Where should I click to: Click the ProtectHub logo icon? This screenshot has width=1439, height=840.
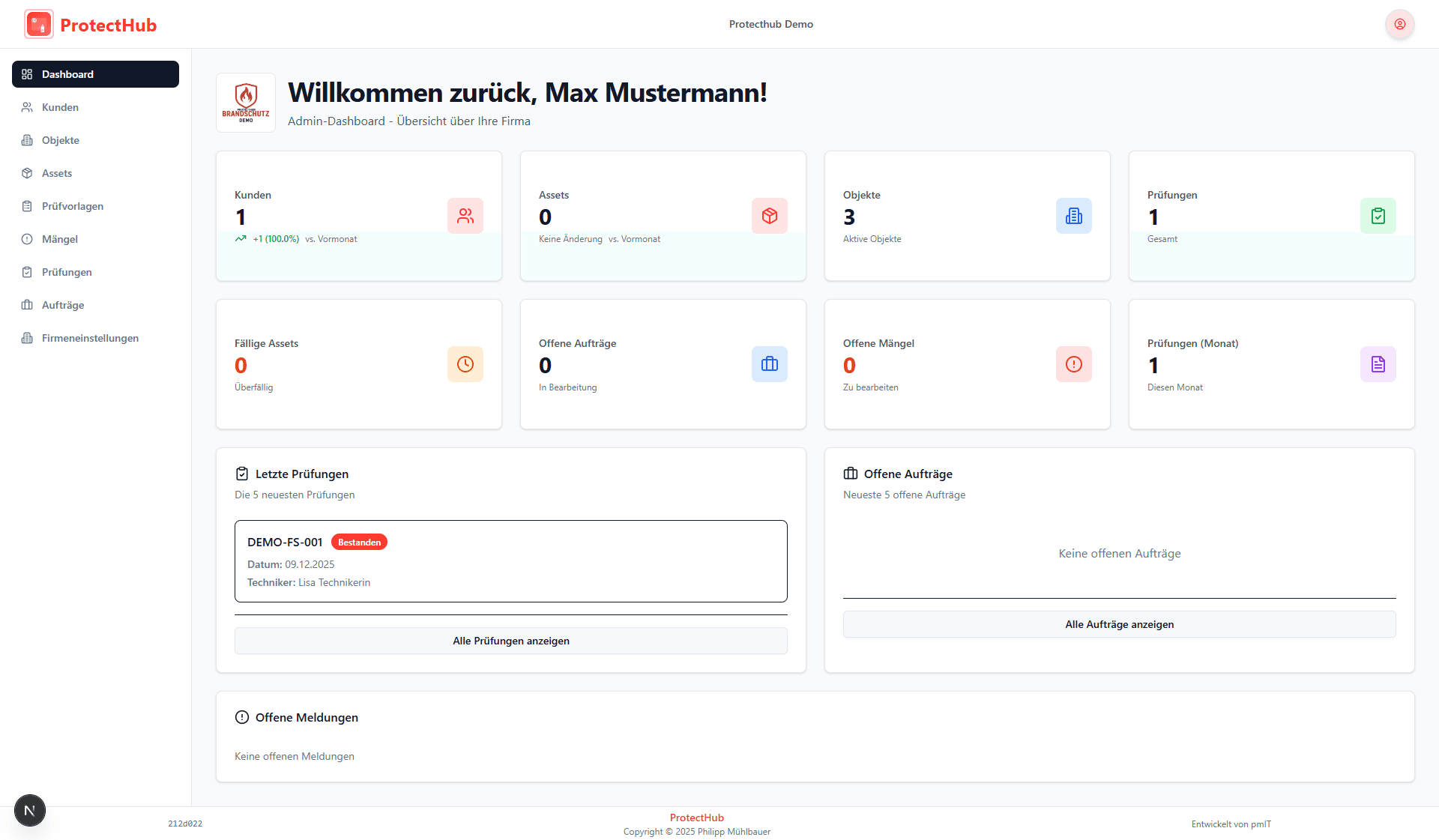pyautogui.click(x=39, y=24)
